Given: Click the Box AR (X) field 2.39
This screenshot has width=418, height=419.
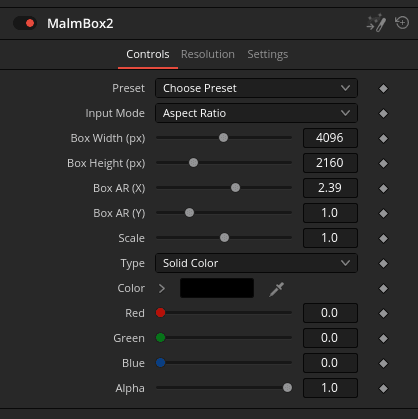Looking at the screenshot, I should tap(330, 188).
